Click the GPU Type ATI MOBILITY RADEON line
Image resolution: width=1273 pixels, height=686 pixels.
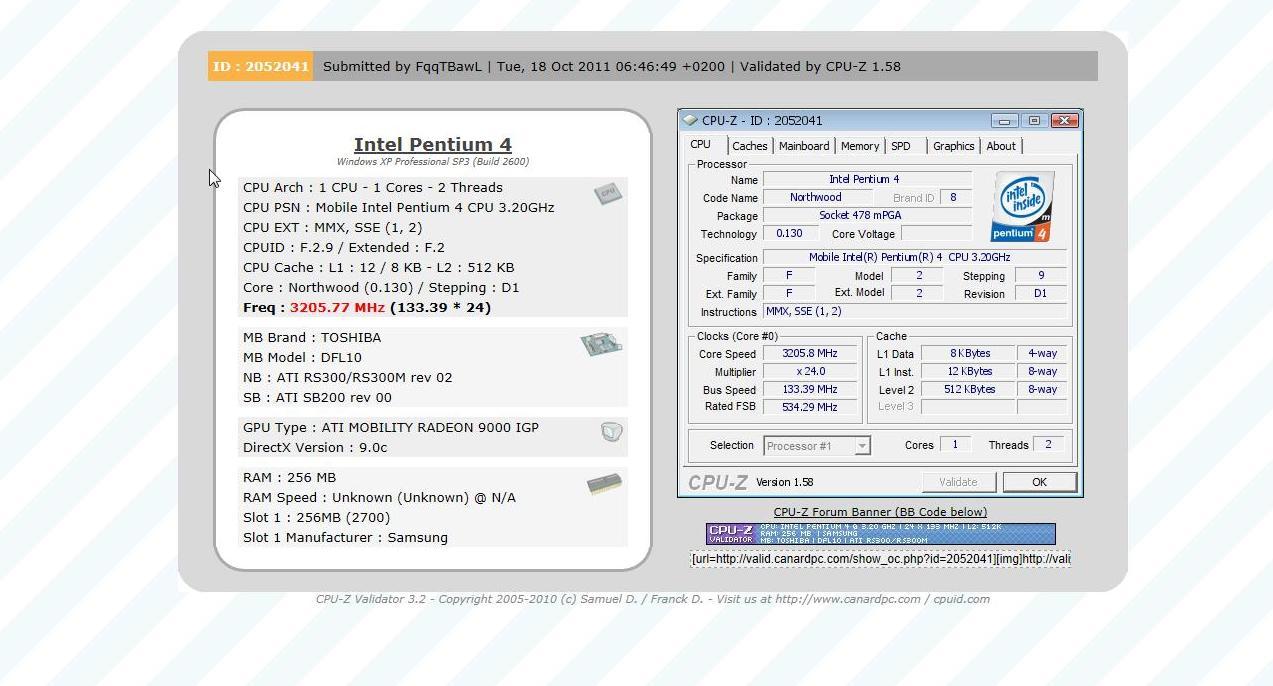point(391,427)
